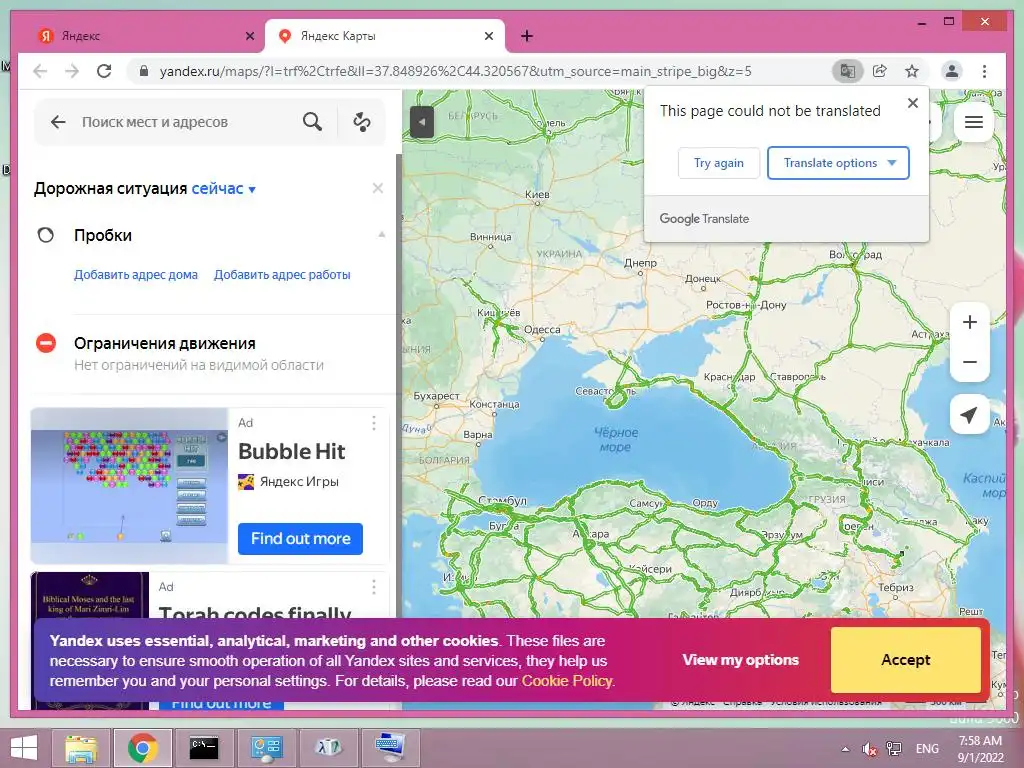Open File Explorer from the taskbar
1024x768 pixels.
(81, 748)
